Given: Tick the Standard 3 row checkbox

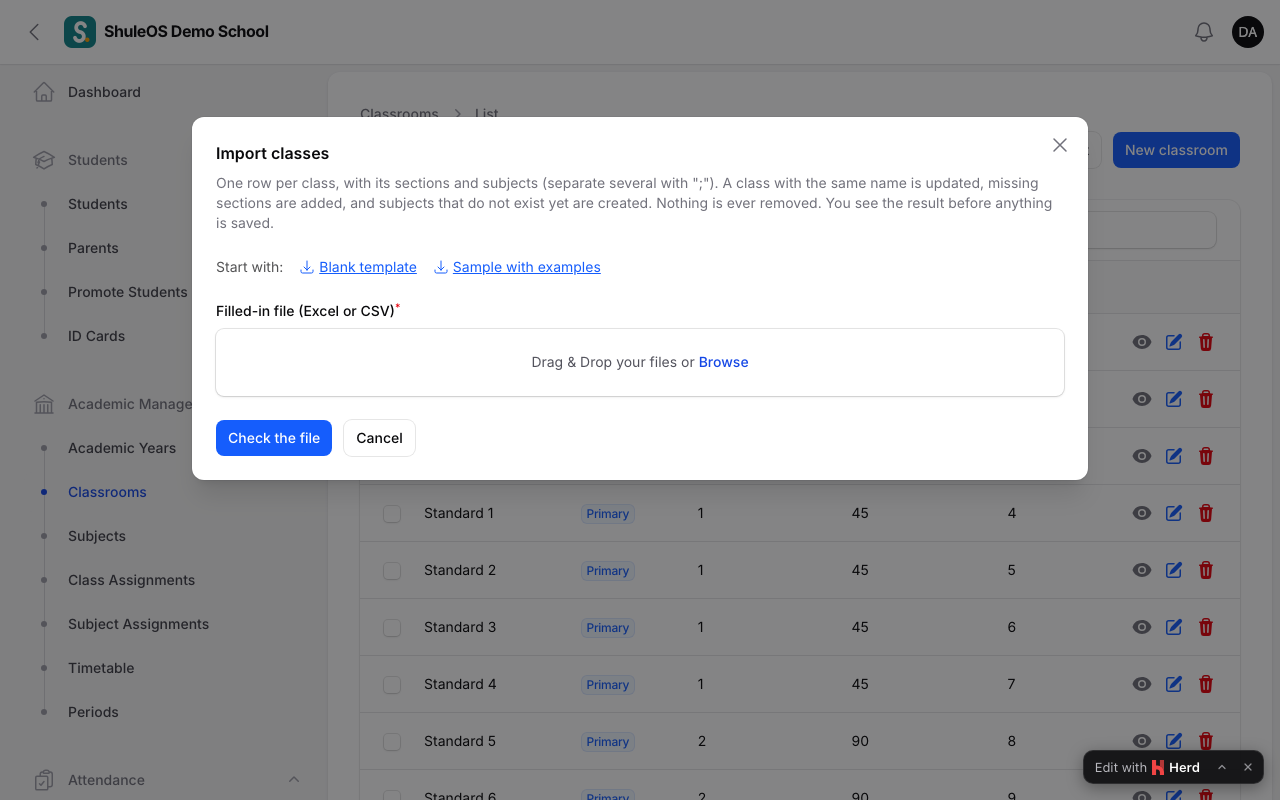Looking at the screenshot, I should (392, 627).
